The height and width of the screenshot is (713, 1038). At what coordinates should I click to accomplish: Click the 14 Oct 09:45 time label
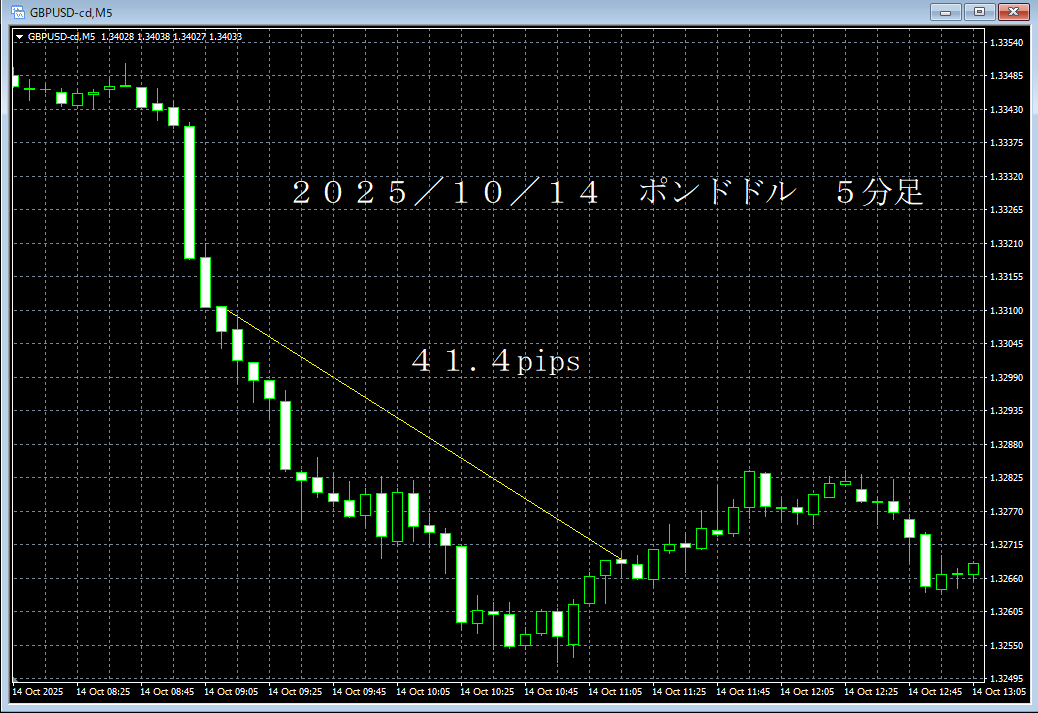tap(359, 691)
